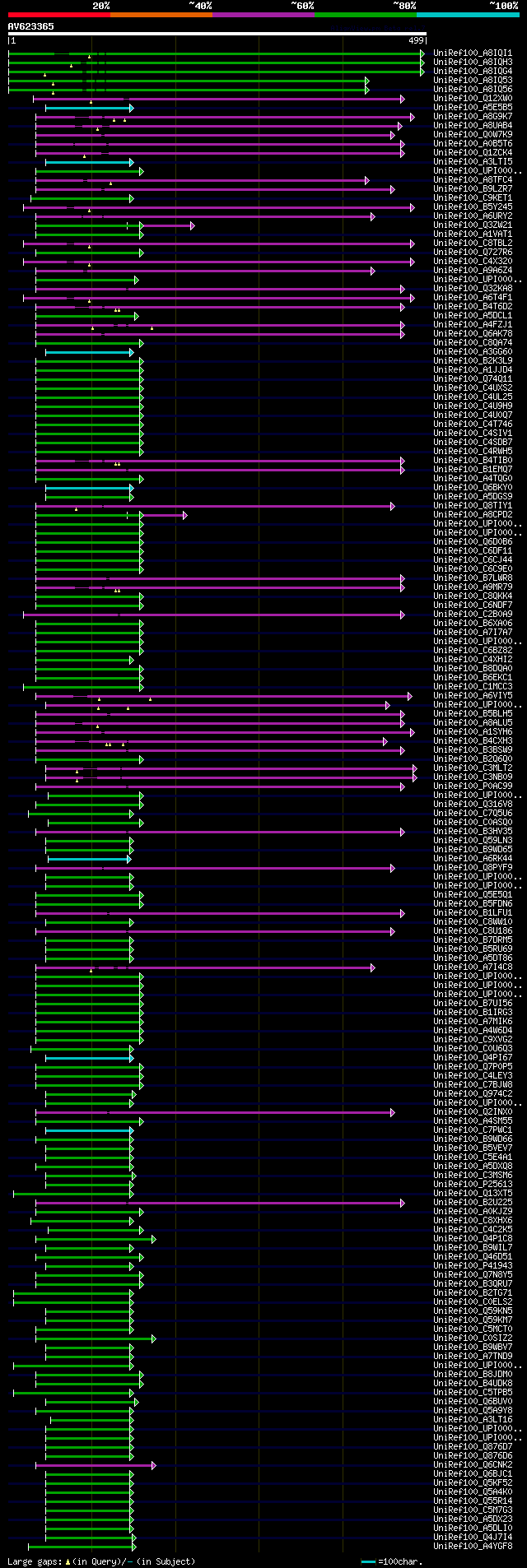Select hit label UniRef100_Q32KA8
Viewport: 527px width, 1568px height.
point(473,289)
